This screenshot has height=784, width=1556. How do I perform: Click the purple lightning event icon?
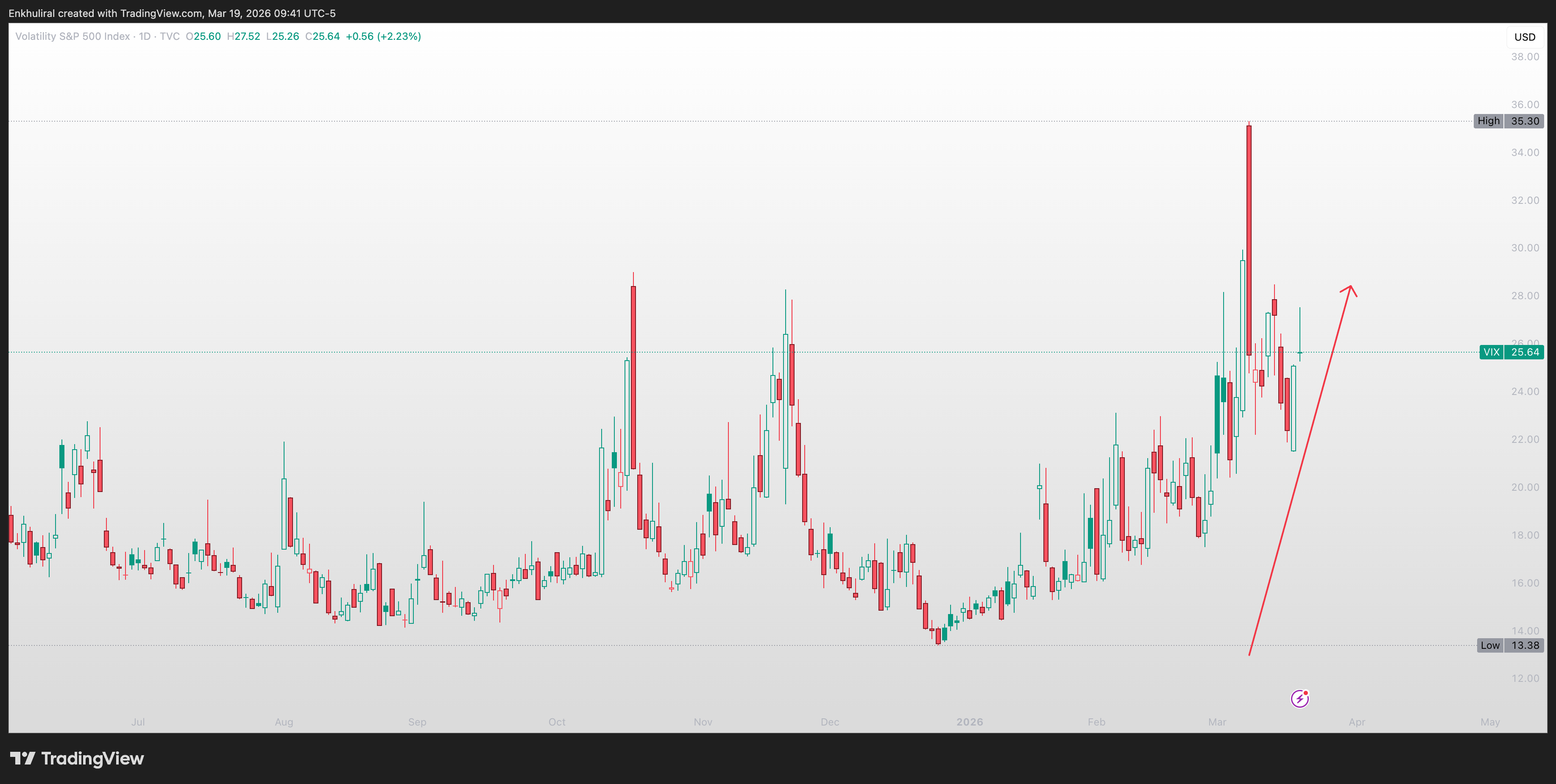point(1299,698)
